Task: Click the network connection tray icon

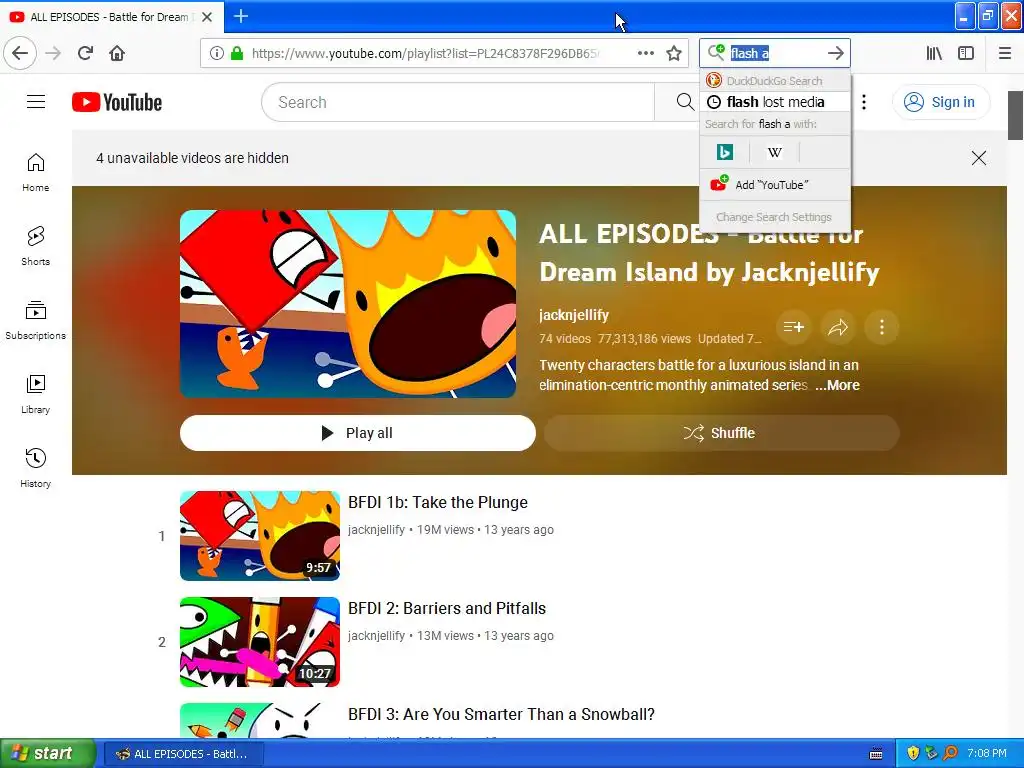Action: [931, 754]
